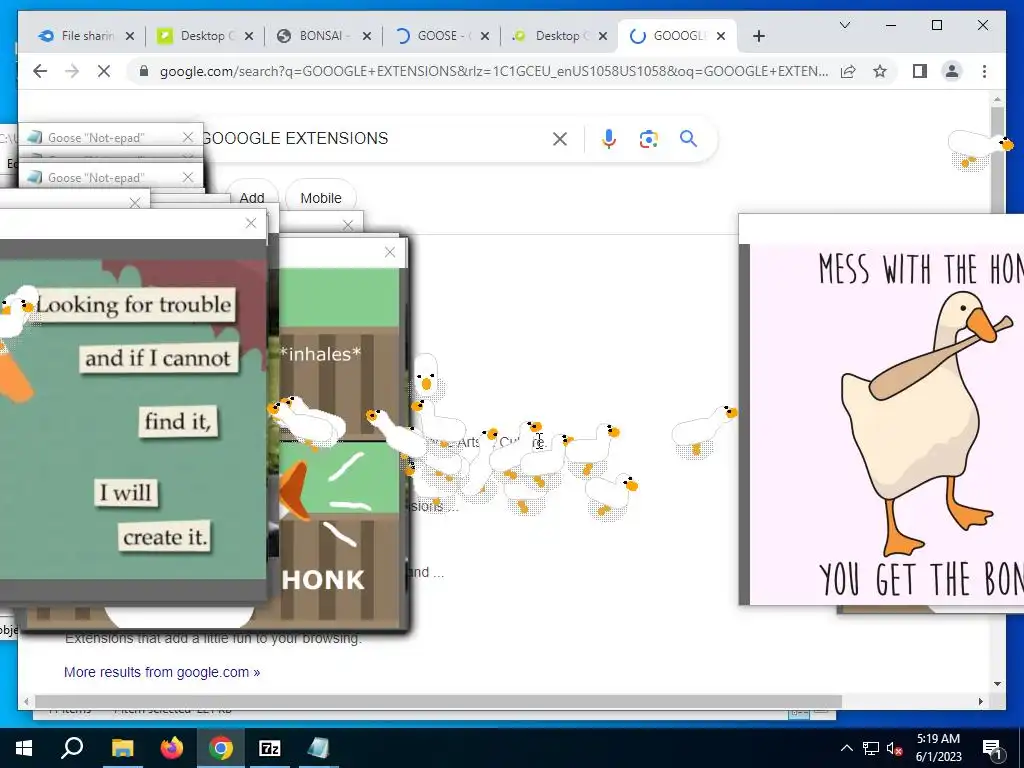This screenshot has height=768, width=1024.
Task: Open File Explorer from taskbar
Action: tap(122, 748)
